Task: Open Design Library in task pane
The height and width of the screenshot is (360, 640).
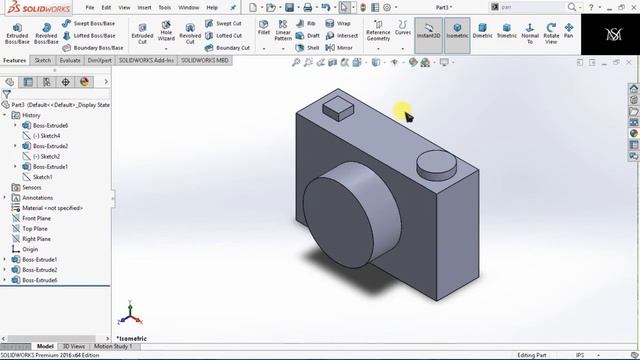Action: [x=633, y=100]
